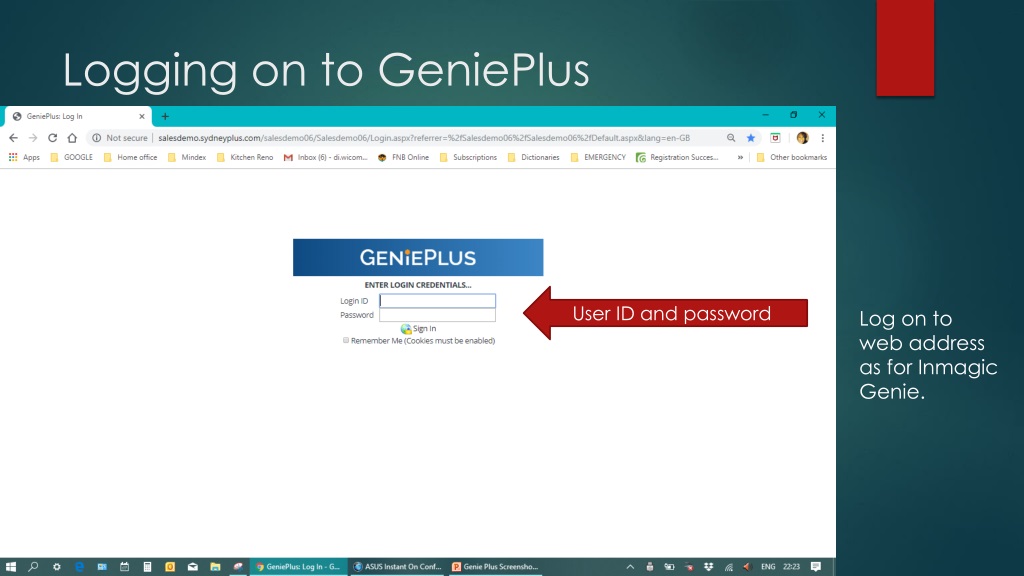Viewport: 1024px width, 576px height.
Task: Open the Subscriptions bookmark folder
Action: pos(468,157)
